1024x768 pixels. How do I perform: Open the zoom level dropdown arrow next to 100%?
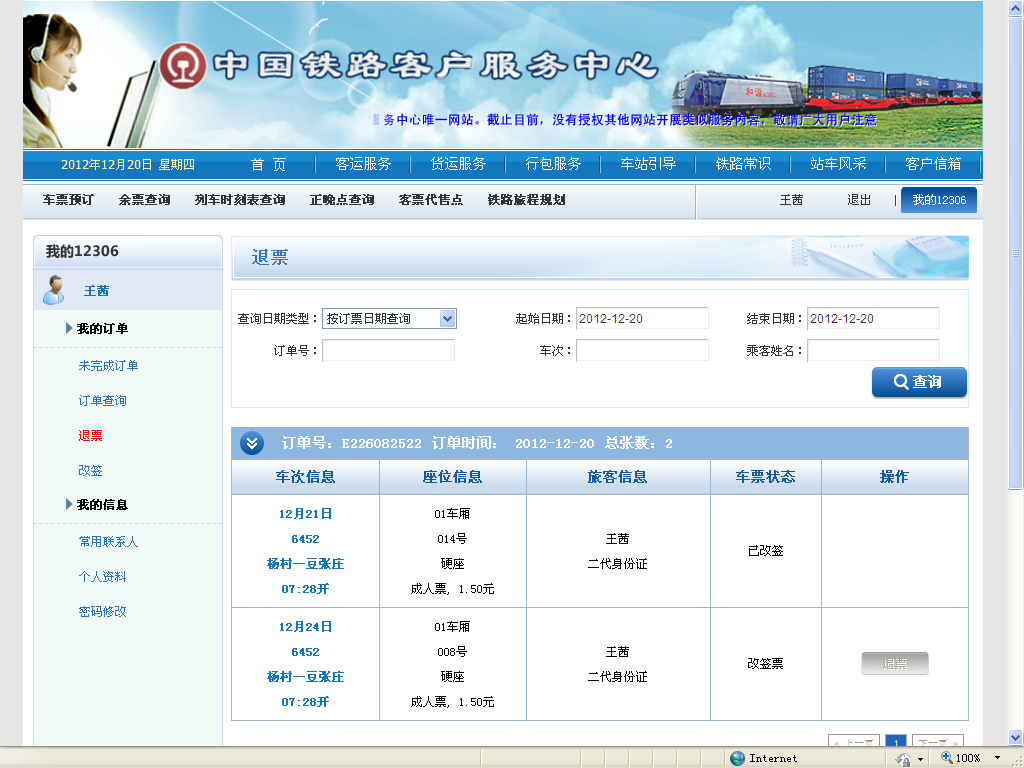coord(997,758)
